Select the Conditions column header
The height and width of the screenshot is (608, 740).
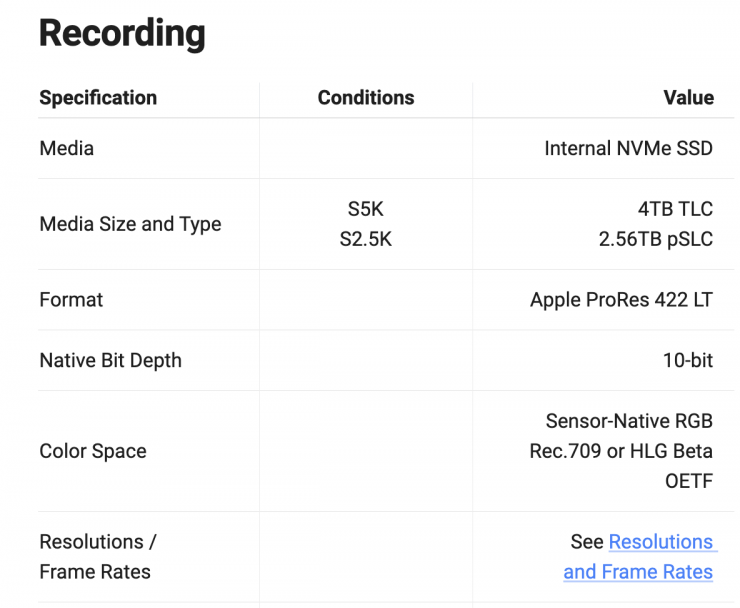(x=366, y=98)
